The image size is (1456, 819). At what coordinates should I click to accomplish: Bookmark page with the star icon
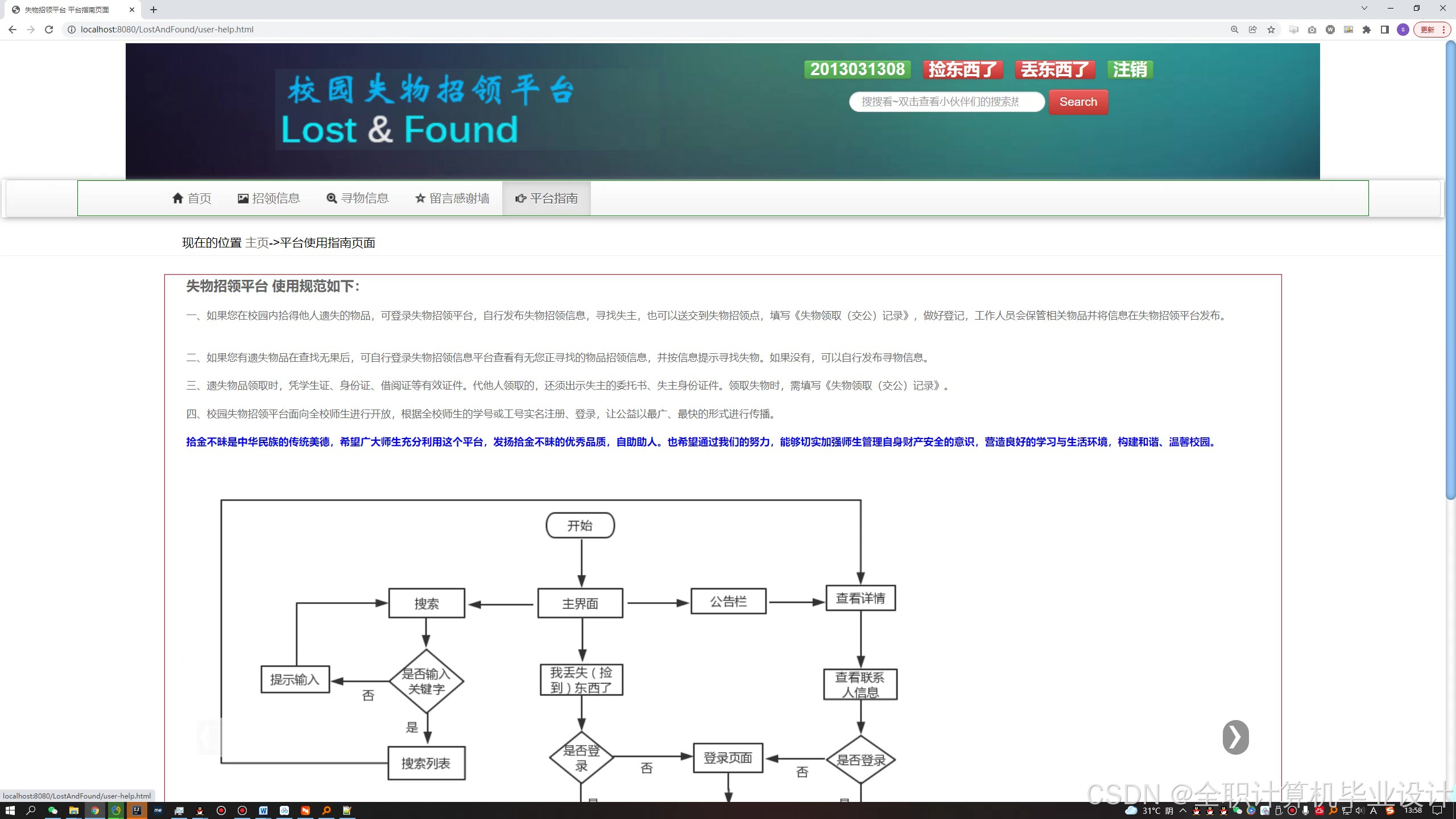click(1271, 30)
